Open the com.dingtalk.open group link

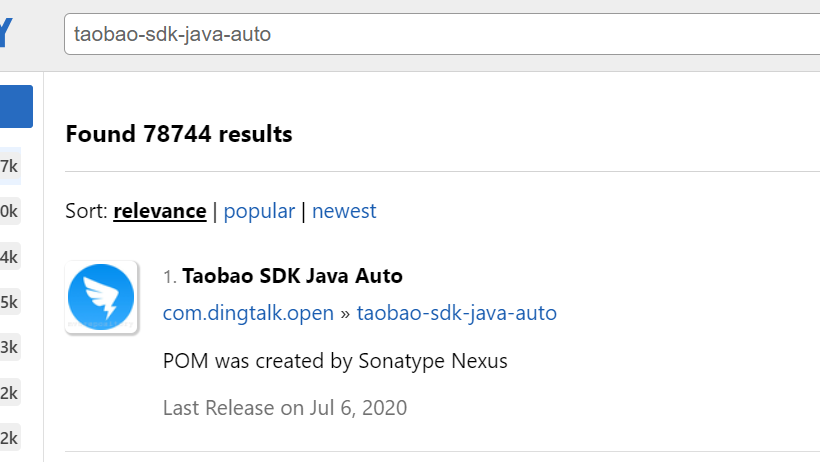point(248,313)
